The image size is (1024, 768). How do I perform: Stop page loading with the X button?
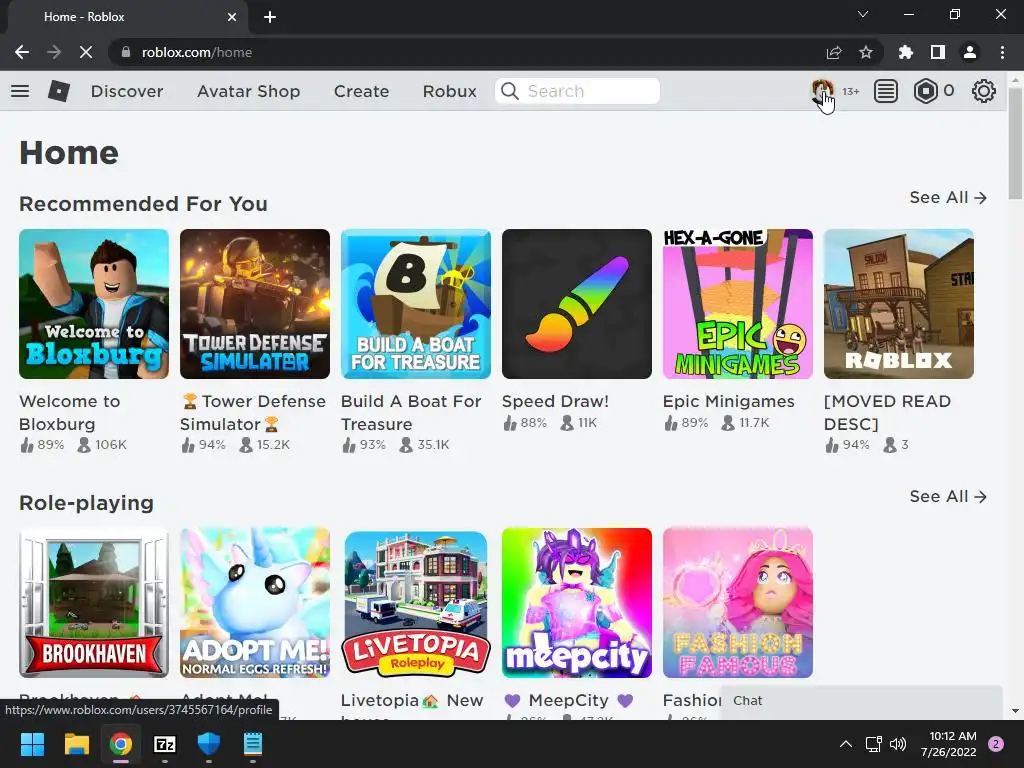pyautogui.click(x=86, y=52)
